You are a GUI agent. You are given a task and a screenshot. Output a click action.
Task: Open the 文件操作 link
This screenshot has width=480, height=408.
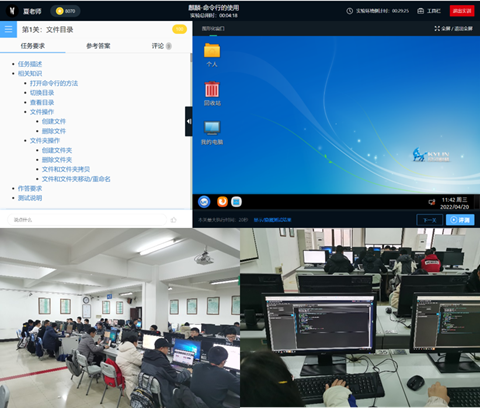42,112
